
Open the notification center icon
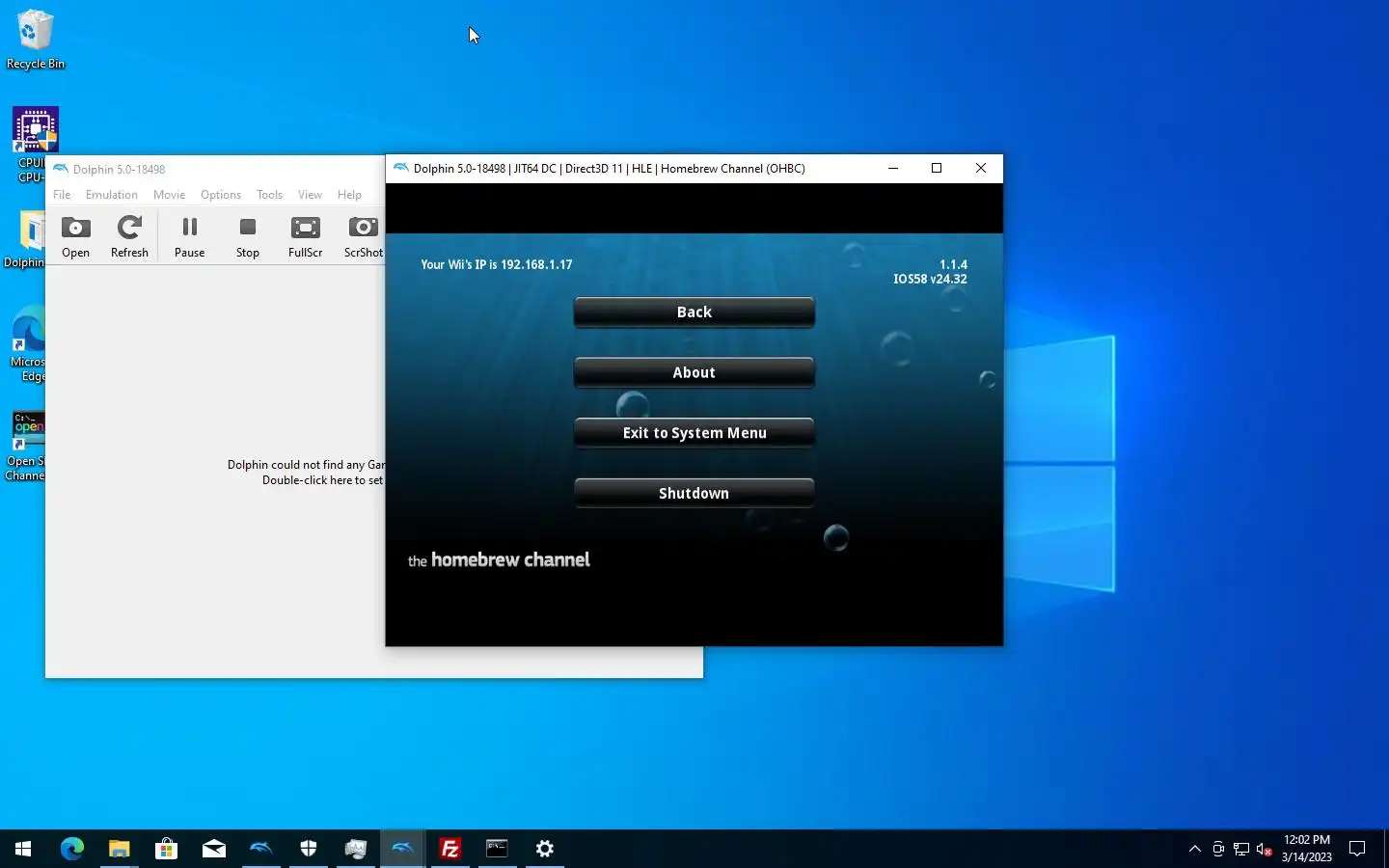(1357, 849)
